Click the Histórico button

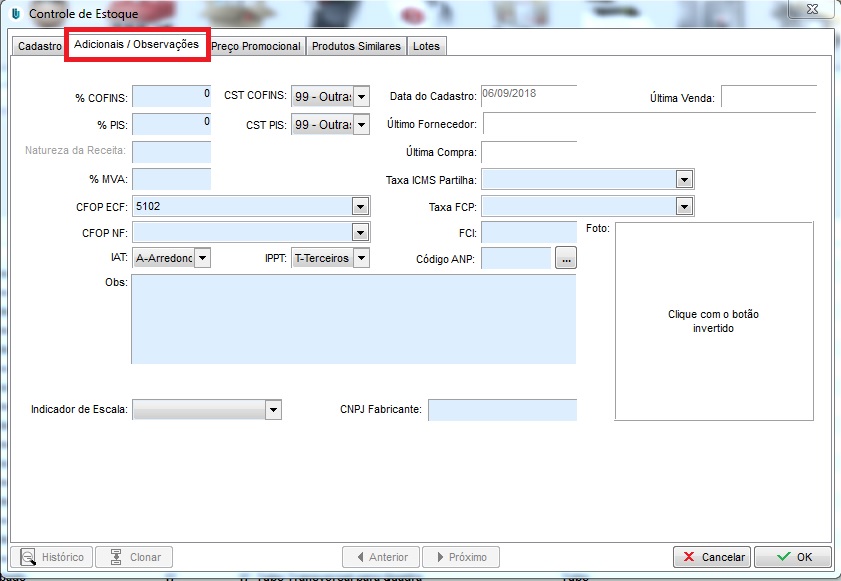coord(54,557)
